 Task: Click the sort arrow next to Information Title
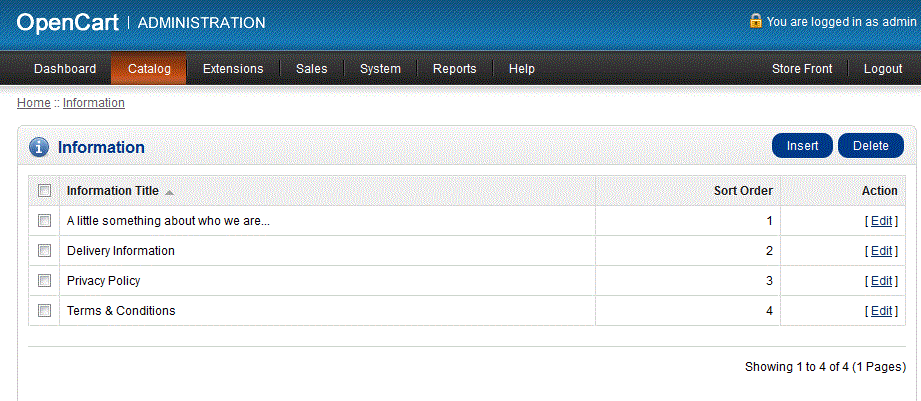[x=169, y=192]
